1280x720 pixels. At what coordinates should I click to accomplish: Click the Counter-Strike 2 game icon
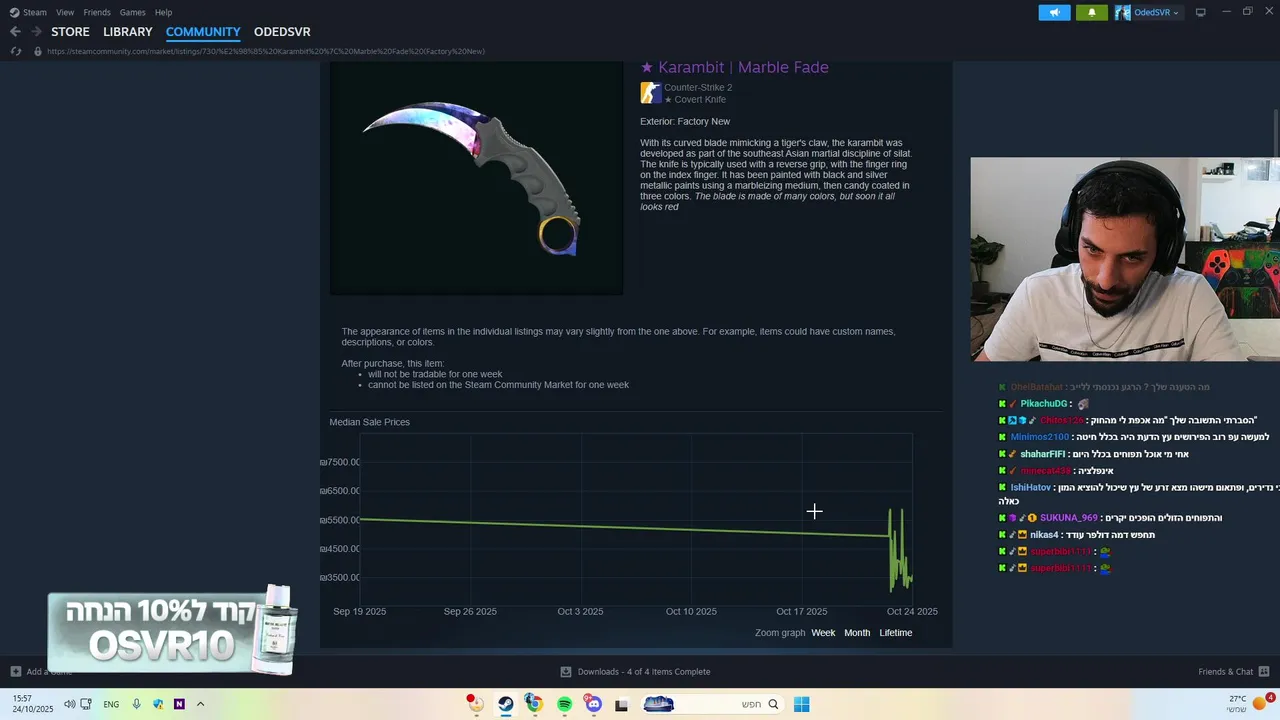[651, 93]
